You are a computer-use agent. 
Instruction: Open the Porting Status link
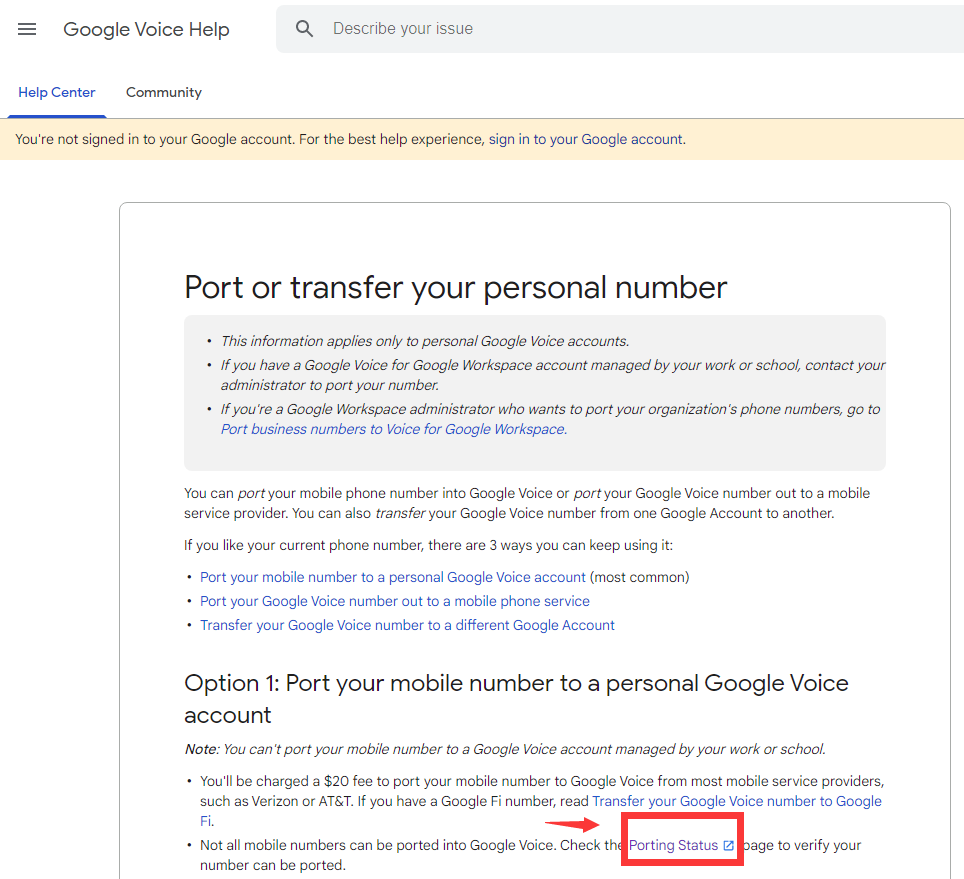point(673,846)
